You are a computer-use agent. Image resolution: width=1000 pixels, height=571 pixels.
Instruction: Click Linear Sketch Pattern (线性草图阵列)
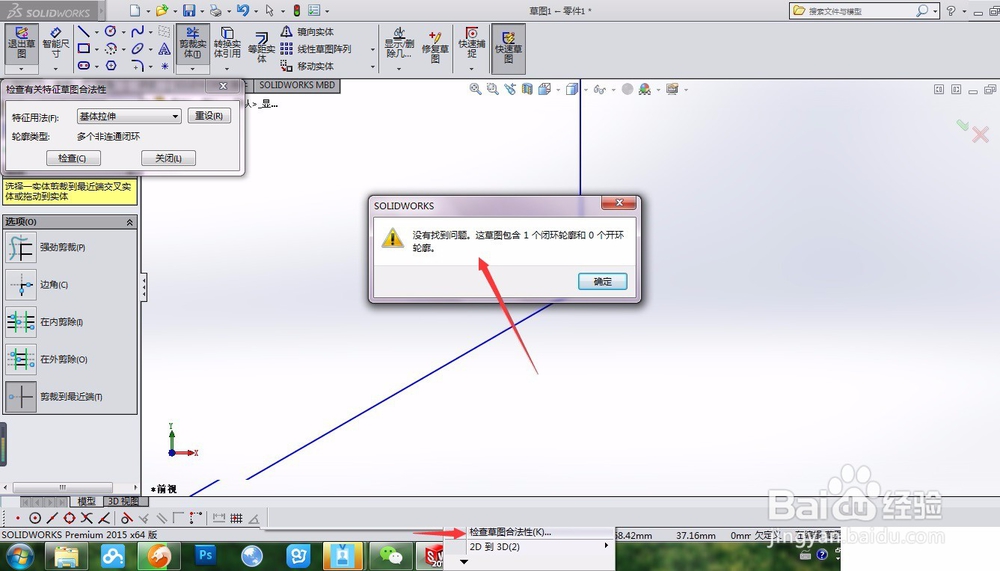316,48
